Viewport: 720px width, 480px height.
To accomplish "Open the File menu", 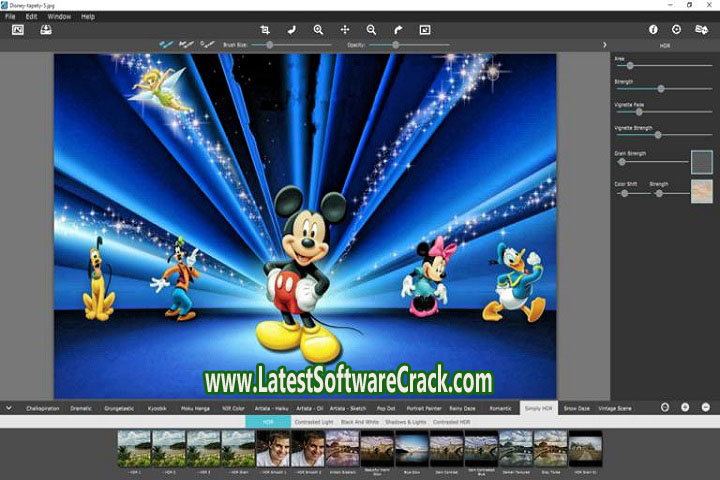I will pos(10,17).
